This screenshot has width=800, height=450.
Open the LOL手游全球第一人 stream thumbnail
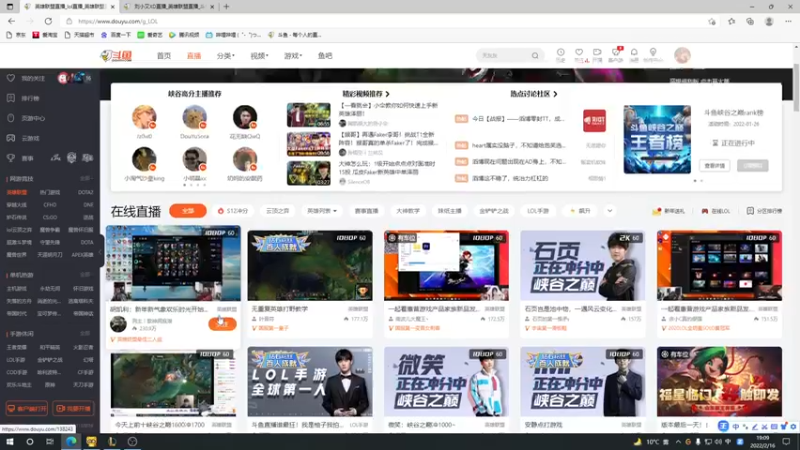(x=310, y=382)
